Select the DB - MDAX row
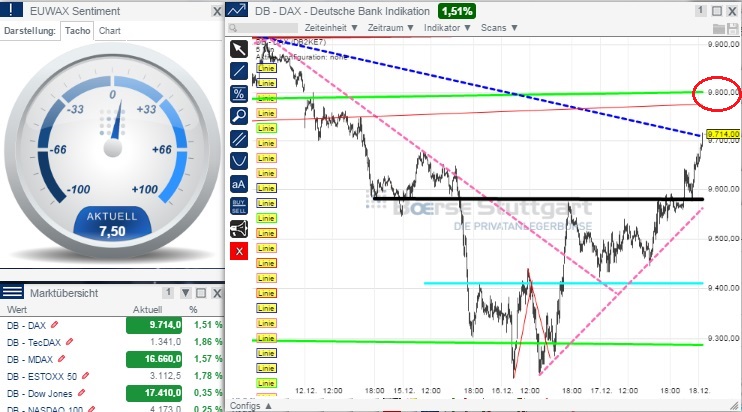 [x=112, y=359]
